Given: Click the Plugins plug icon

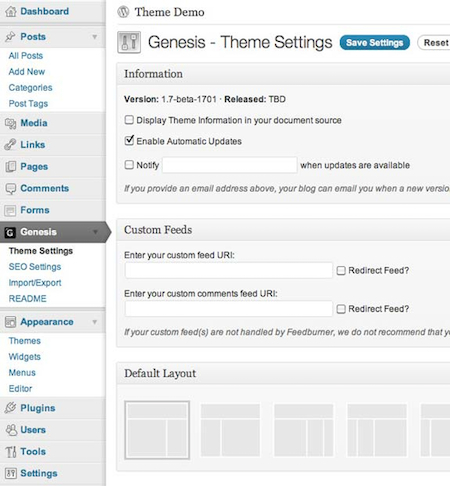Looking at the screenshot, I should [x=11, y=408].
